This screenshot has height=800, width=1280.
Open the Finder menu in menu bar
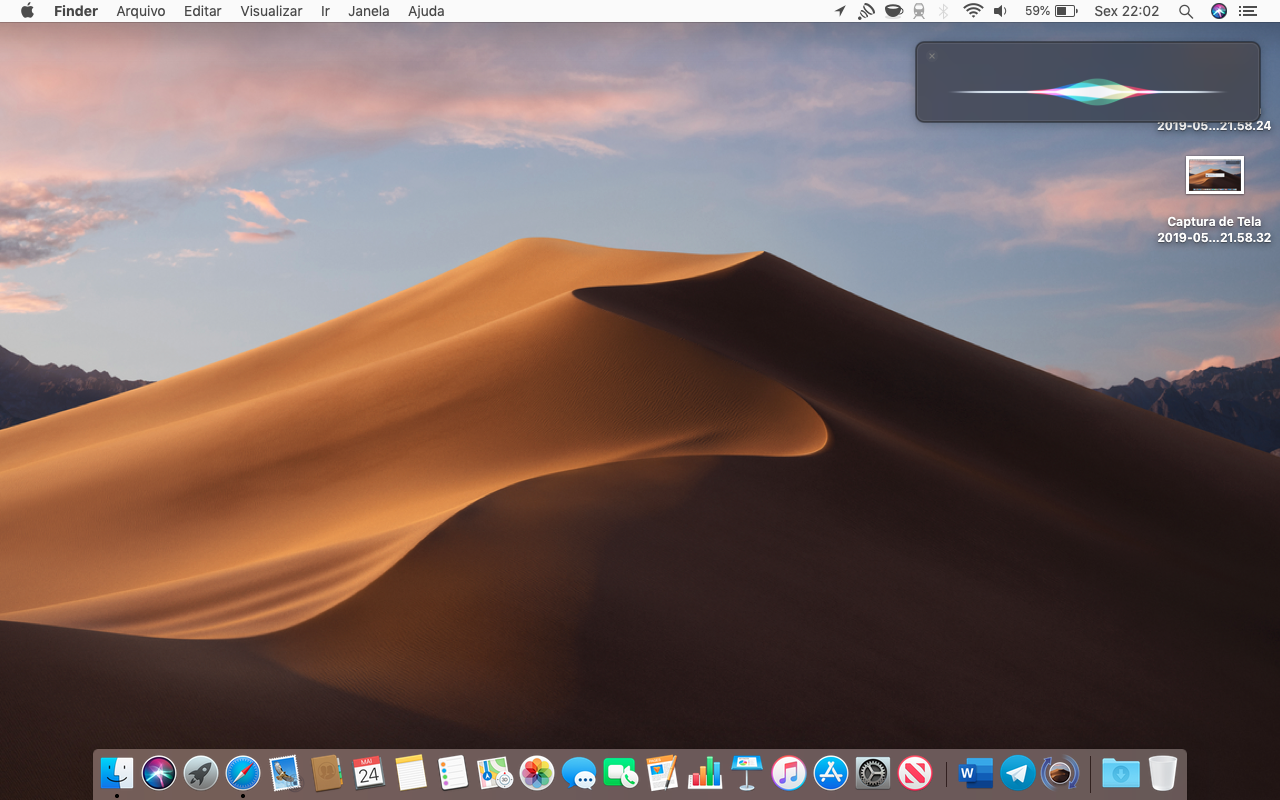(76, 11)
